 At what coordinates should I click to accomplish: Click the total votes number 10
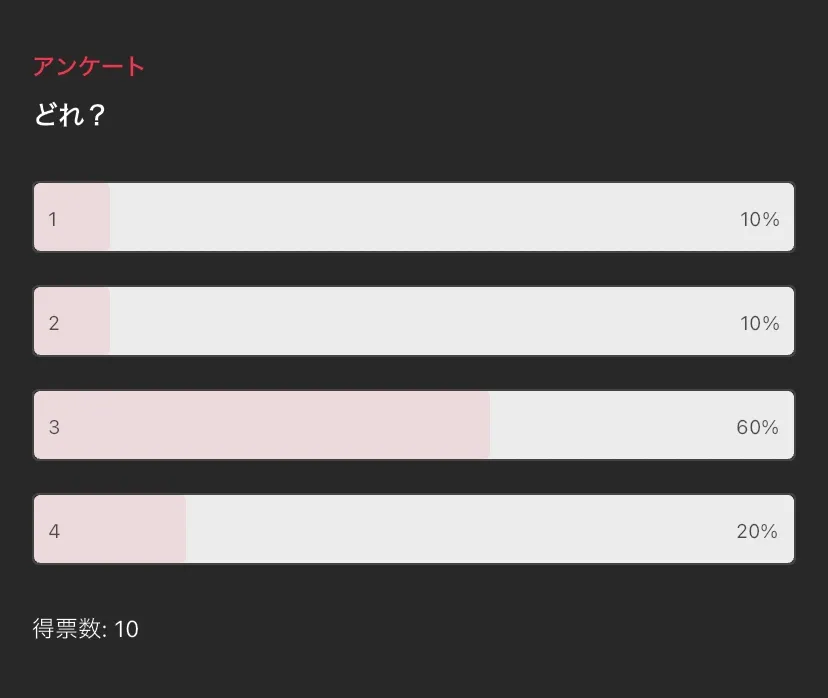pyautogui.click(x=126, y=629)
